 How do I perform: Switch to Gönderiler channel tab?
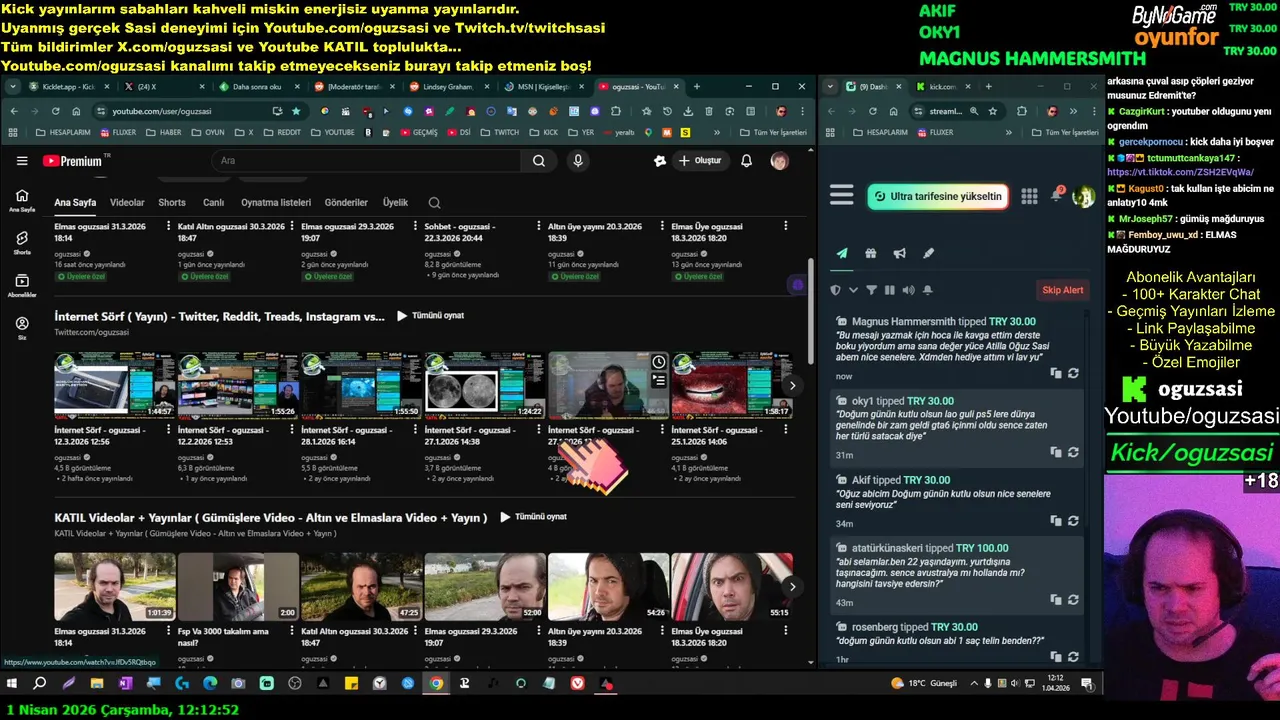coord(346,203)
